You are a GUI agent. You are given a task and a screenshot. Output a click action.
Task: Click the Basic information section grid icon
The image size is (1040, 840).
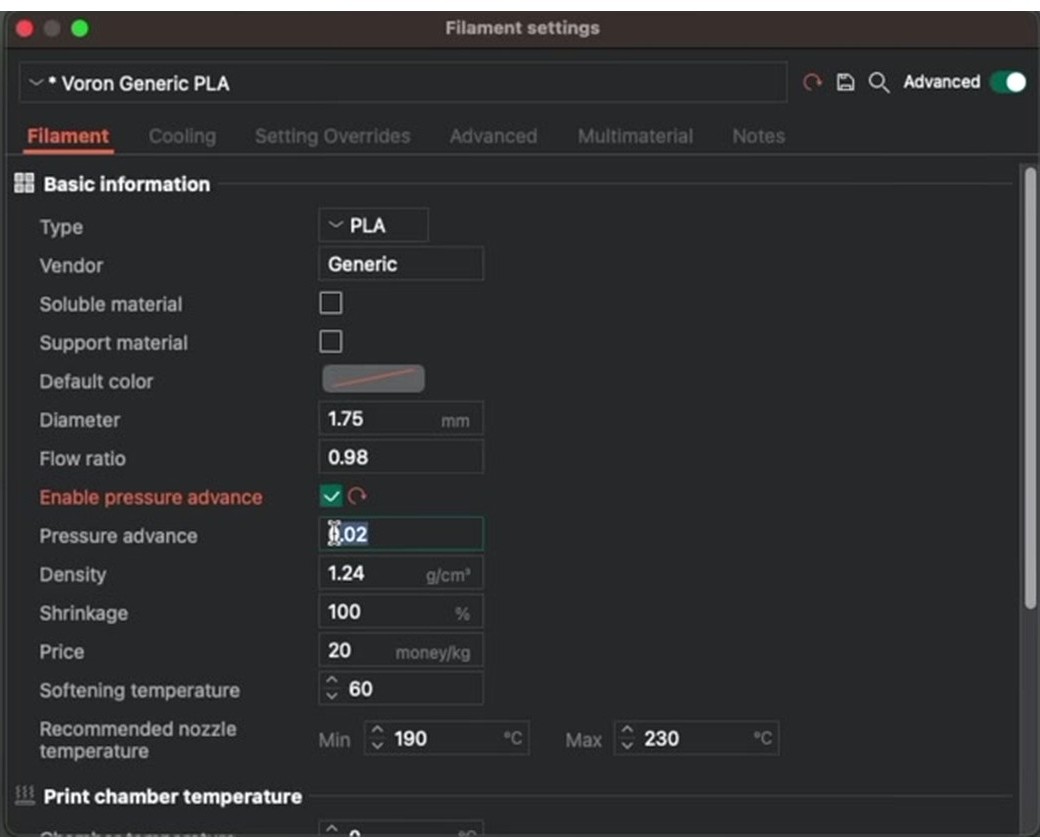click(x=25, y=183)
